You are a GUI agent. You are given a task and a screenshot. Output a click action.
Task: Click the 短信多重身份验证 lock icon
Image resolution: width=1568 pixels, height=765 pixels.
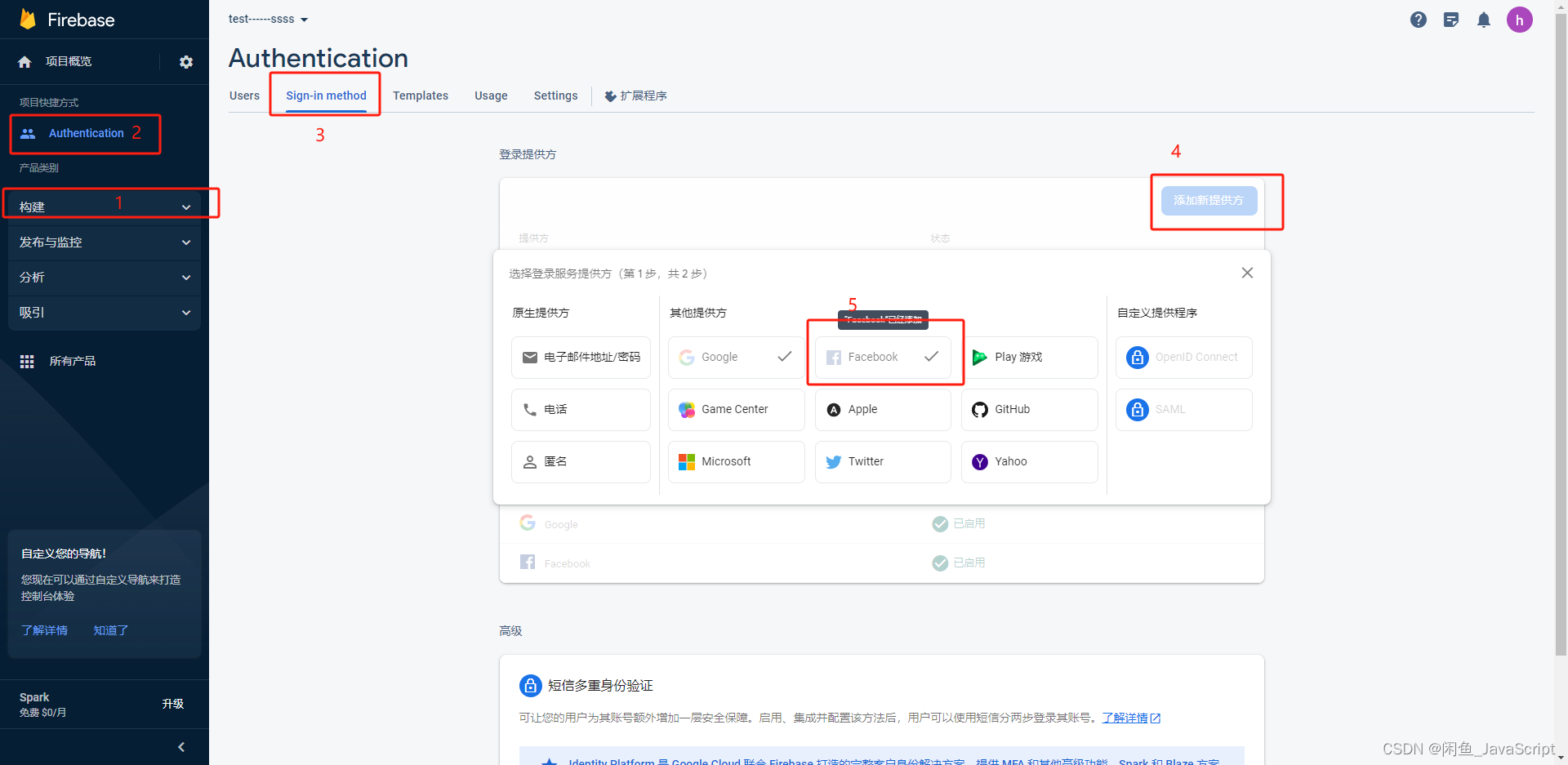point(530,685)
